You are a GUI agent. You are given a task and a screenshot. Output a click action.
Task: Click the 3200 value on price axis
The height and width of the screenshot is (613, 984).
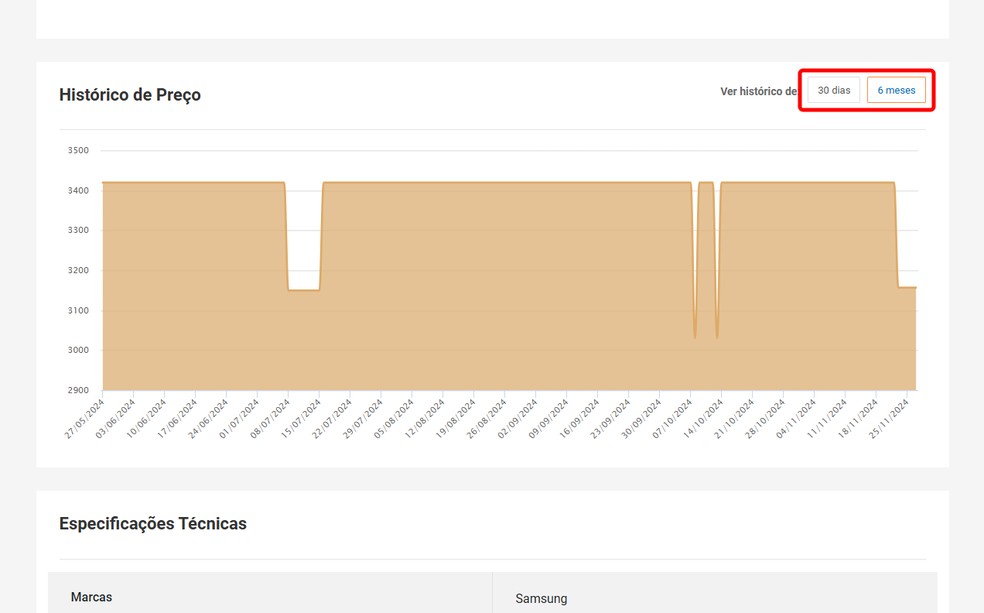[78, 270]
